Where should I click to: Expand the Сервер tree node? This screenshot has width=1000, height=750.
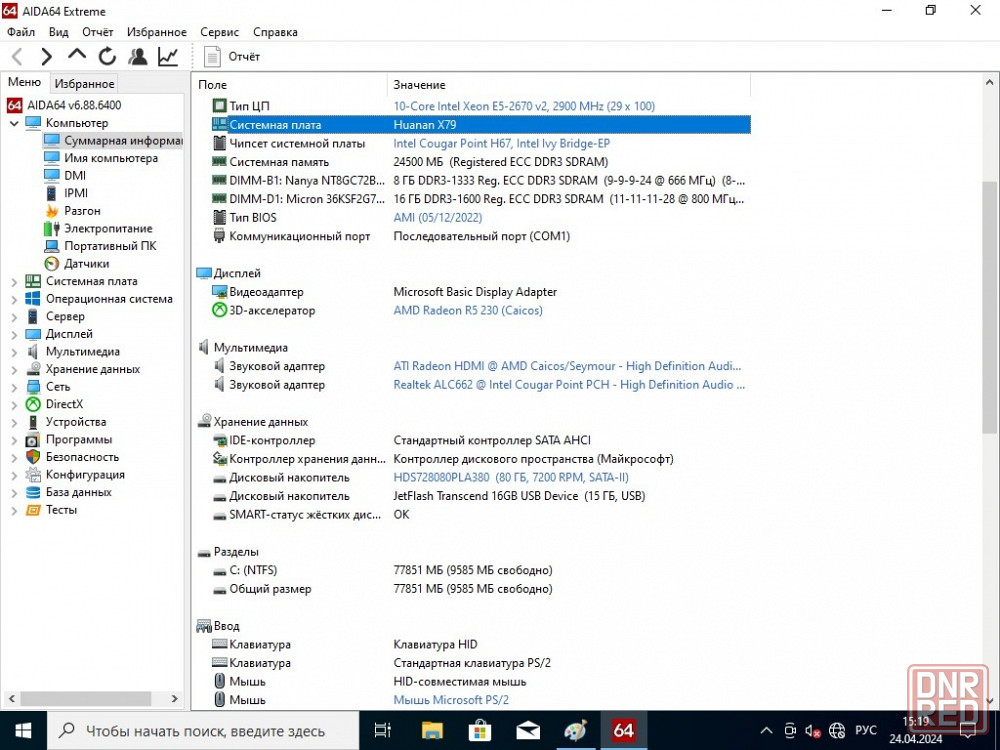[x=14, y=316]
